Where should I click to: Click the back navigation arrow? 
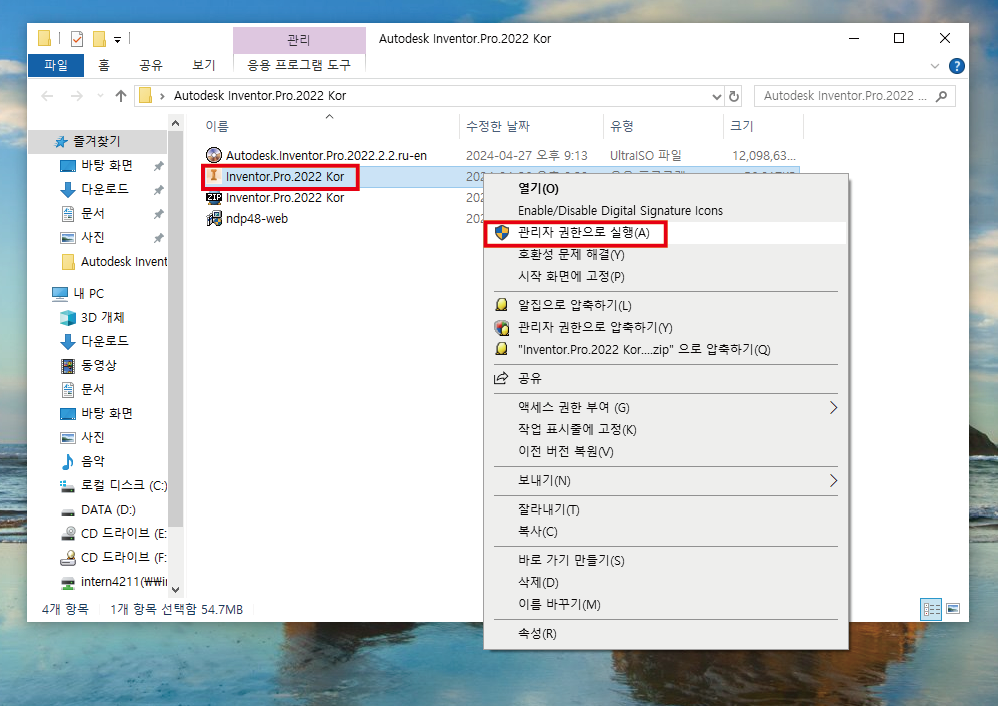[x=47, y=96]
